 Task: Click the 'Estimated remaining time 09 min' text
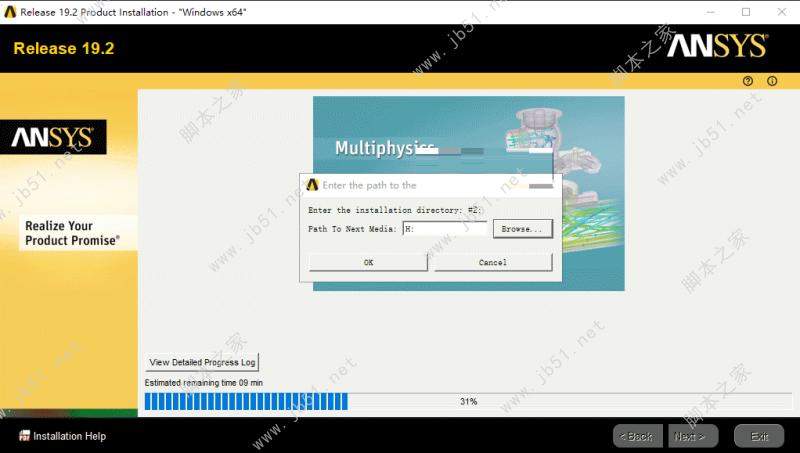(x=204, y=383)
